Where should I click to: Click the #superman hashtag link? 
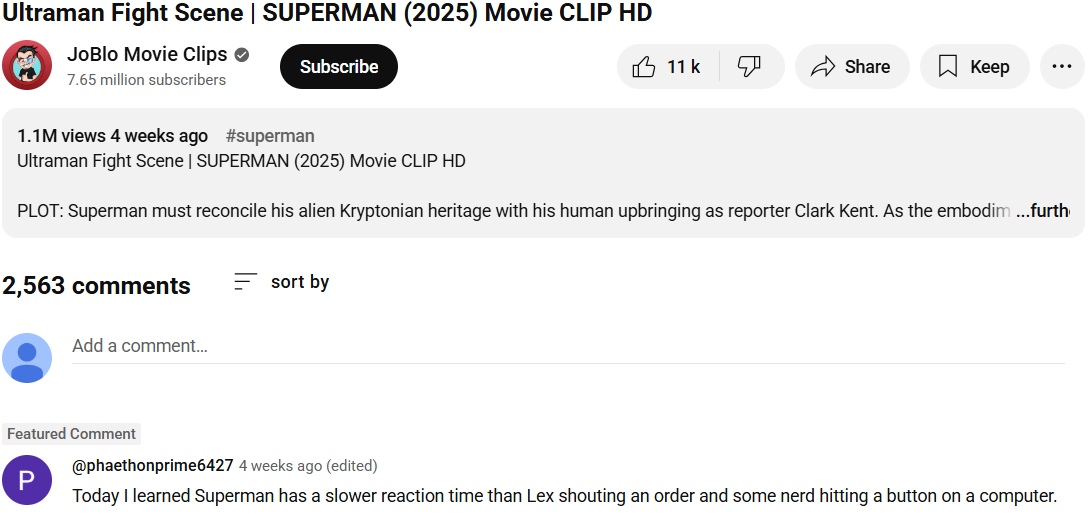[270, 136]
